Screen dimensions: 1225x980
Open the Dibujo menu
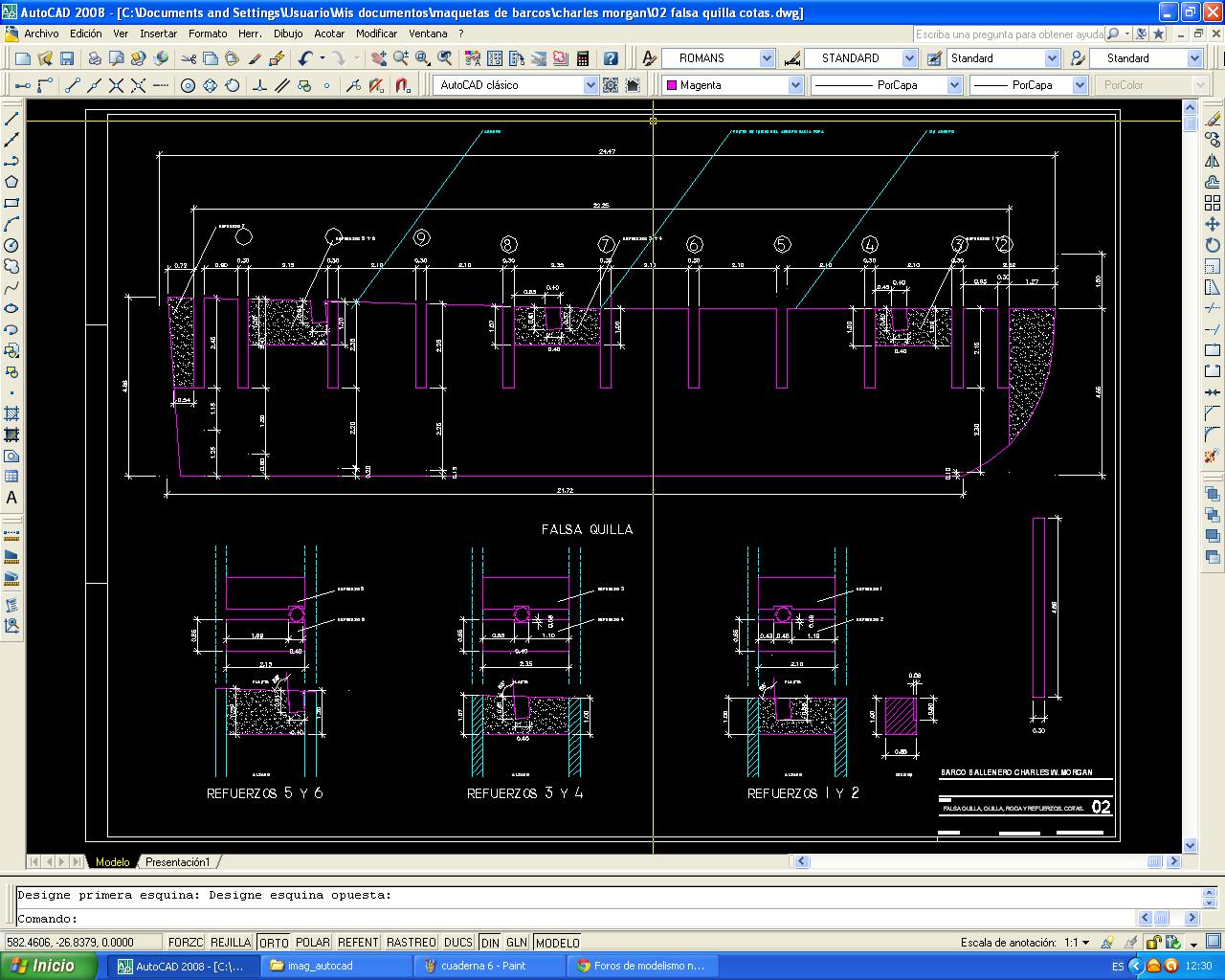(x=288, y=33)
